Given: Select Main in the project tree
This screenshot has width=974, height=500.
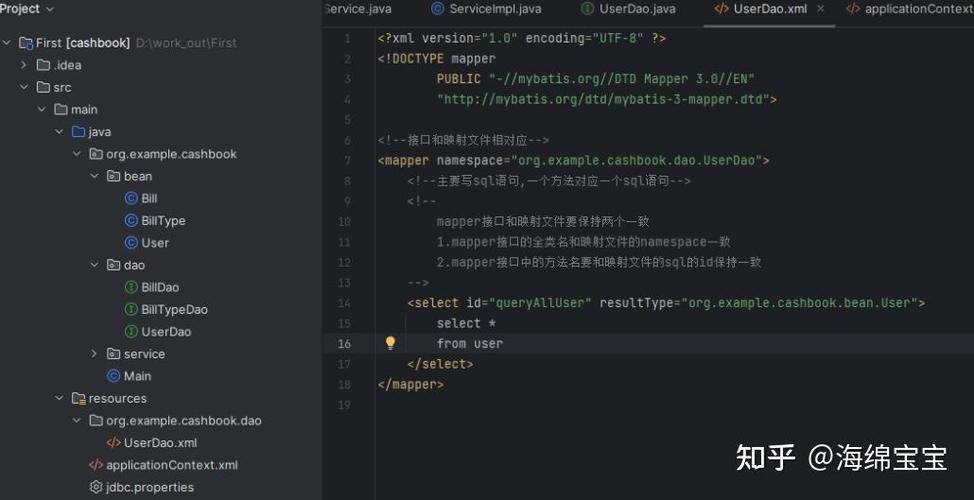Looking at the screenshot, I should pos(137,376).
